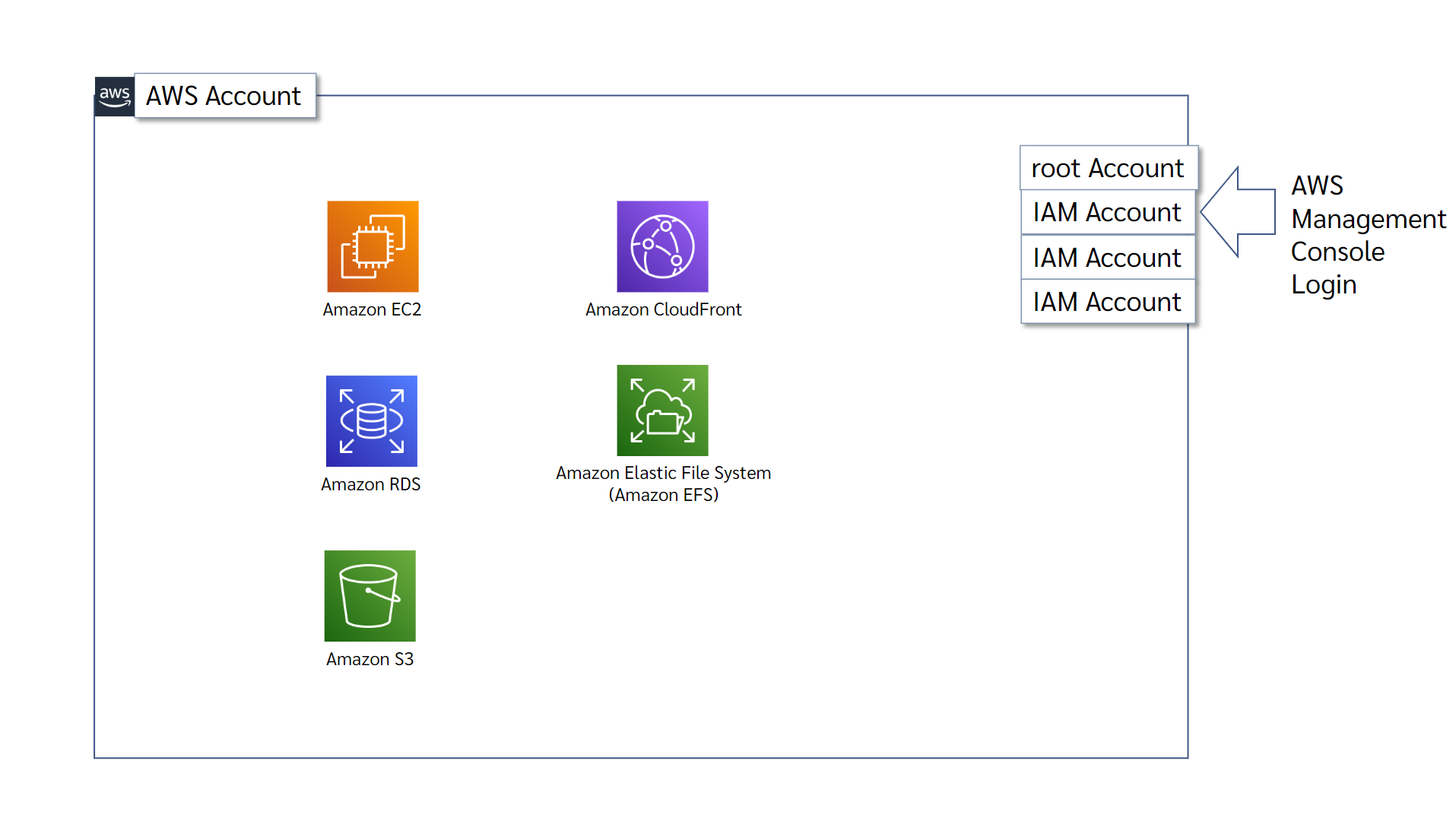This screenshot has width=1456, height=821.
Task: Click the Amazon EC2 caption text
Action: point(373,309)
